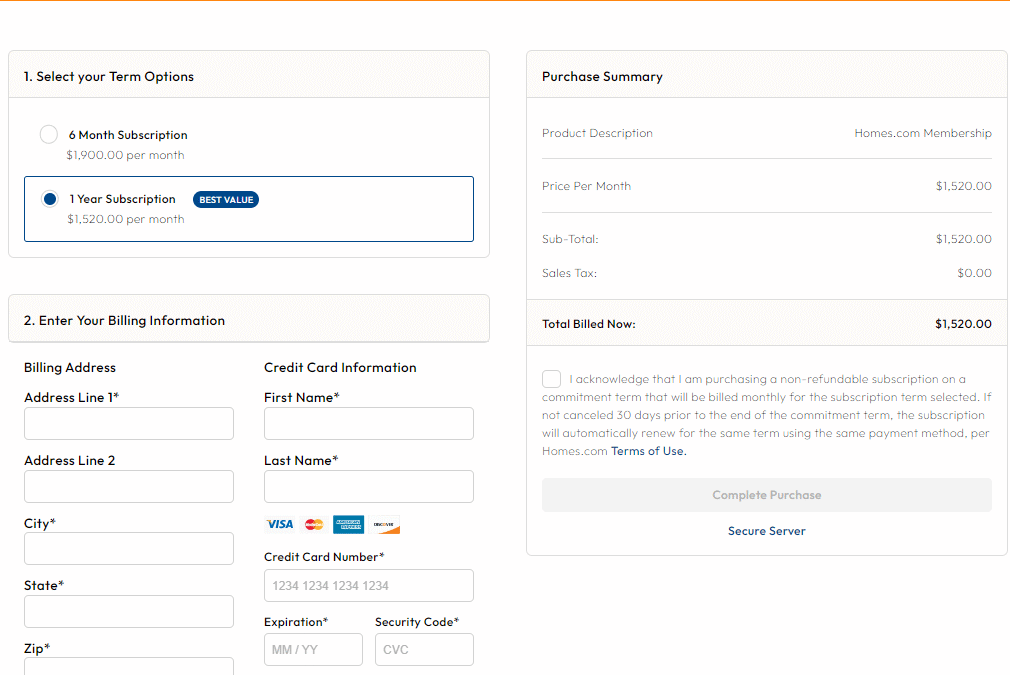Image resolution: width=1010 pixels, height=675 pixels.
Task: Click the Price Per Month amount value
Action: (964, 185)
